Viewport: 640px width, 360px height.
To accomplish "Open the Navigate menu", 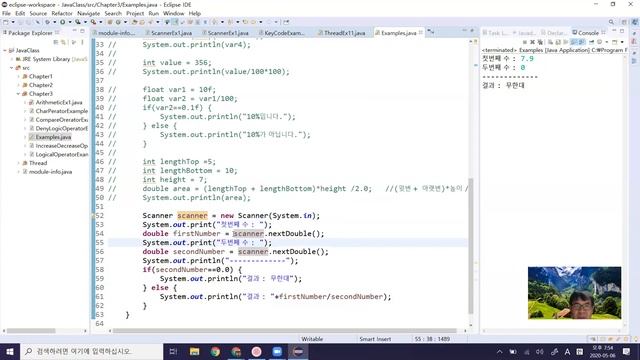I will point(89,13).
